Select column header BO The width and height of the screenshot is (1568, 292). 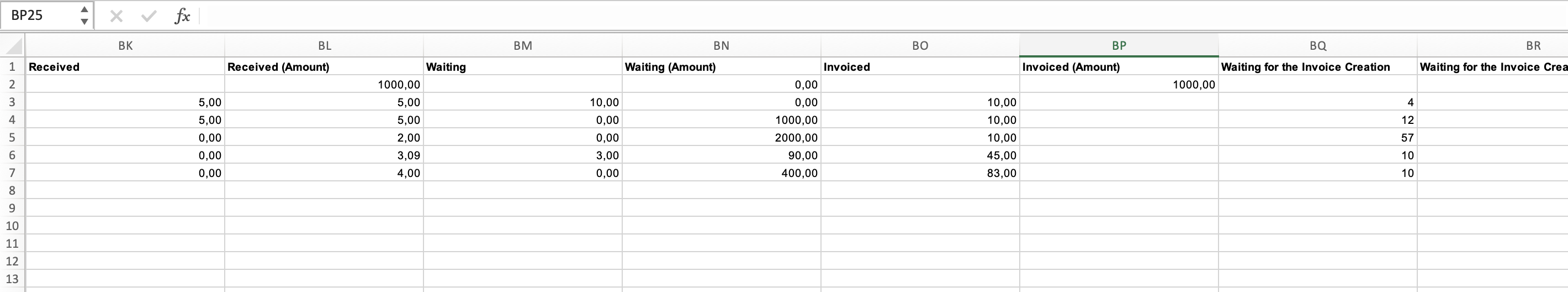[920, 46]
